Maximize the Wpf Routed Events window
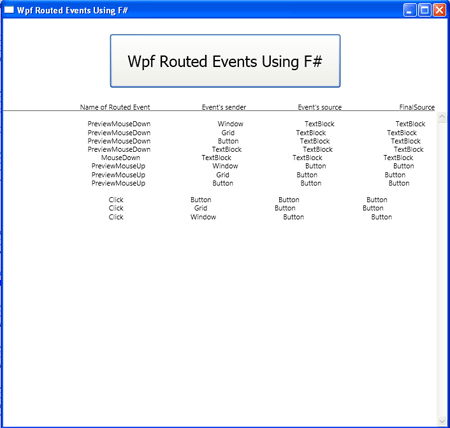The image size is (450, 428). click(425, 10)
